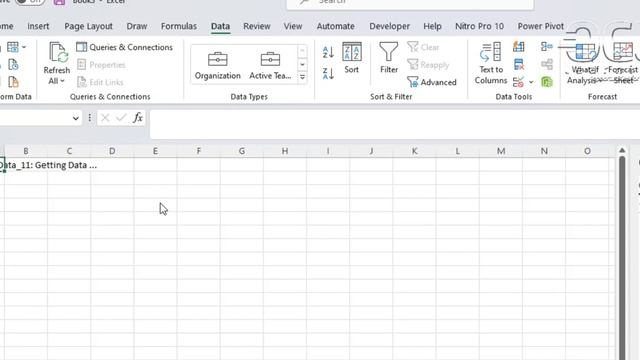640x360 pixels.
Task: Open the Advanced filter options
Action: coord(432,82)
